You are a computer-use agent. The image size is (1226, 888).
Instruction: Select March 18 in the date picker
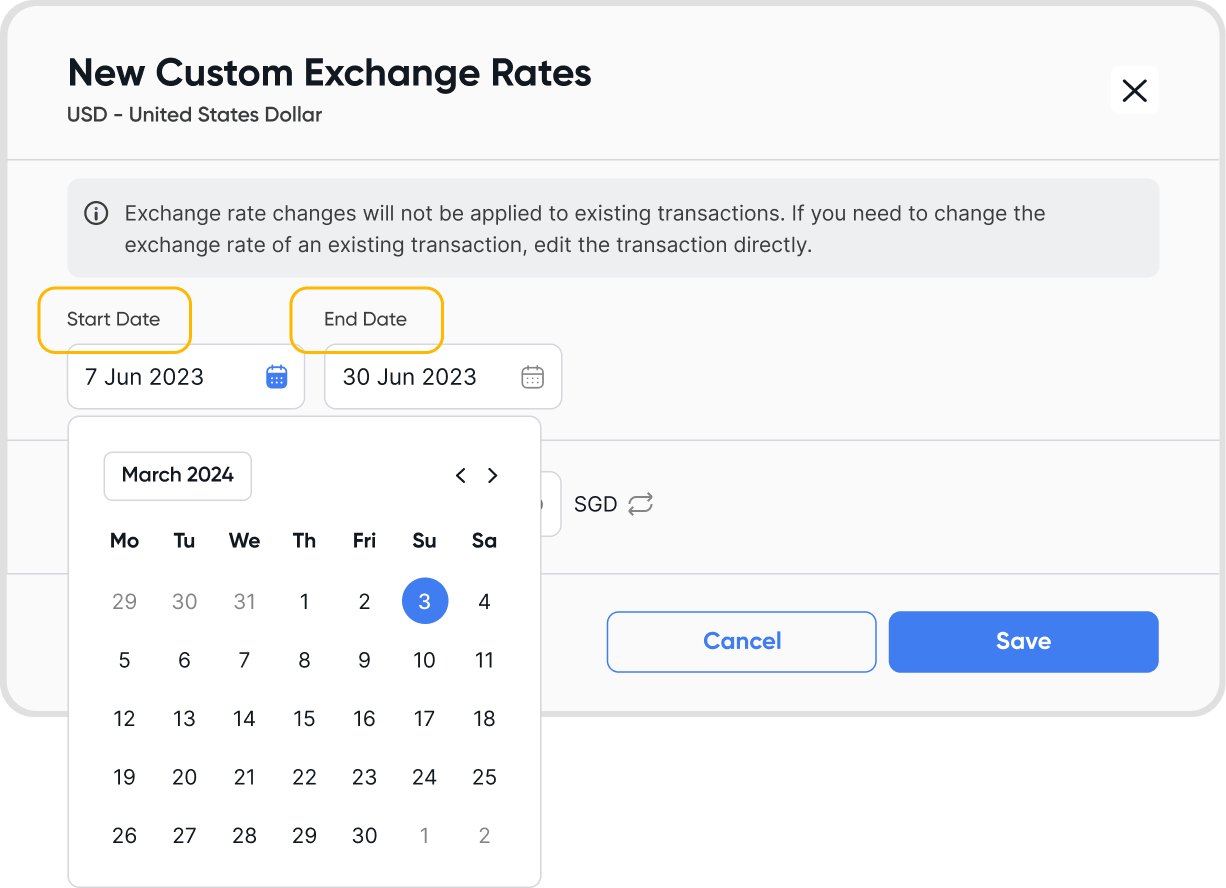(485, 719)
